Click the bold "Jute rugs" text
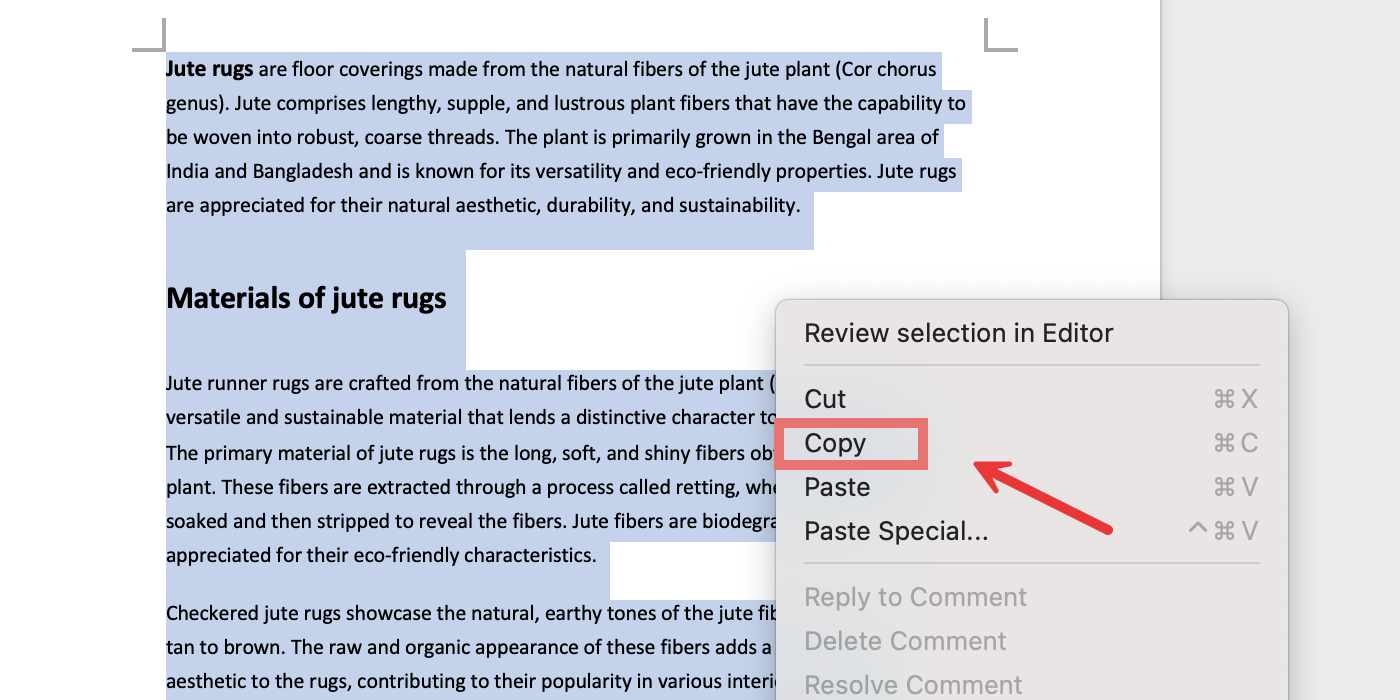Image resolution: width=1400 pixels, height=700 pixels. [x=210, y=69]
